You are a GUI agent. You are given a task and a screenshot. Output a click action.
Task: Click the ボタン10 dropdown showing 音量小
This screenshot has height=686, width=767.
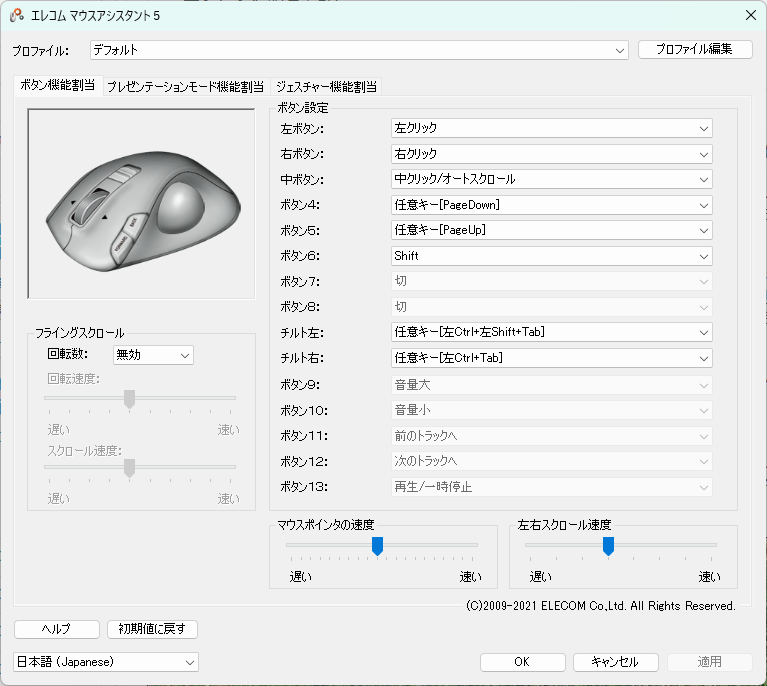(552, 410)
